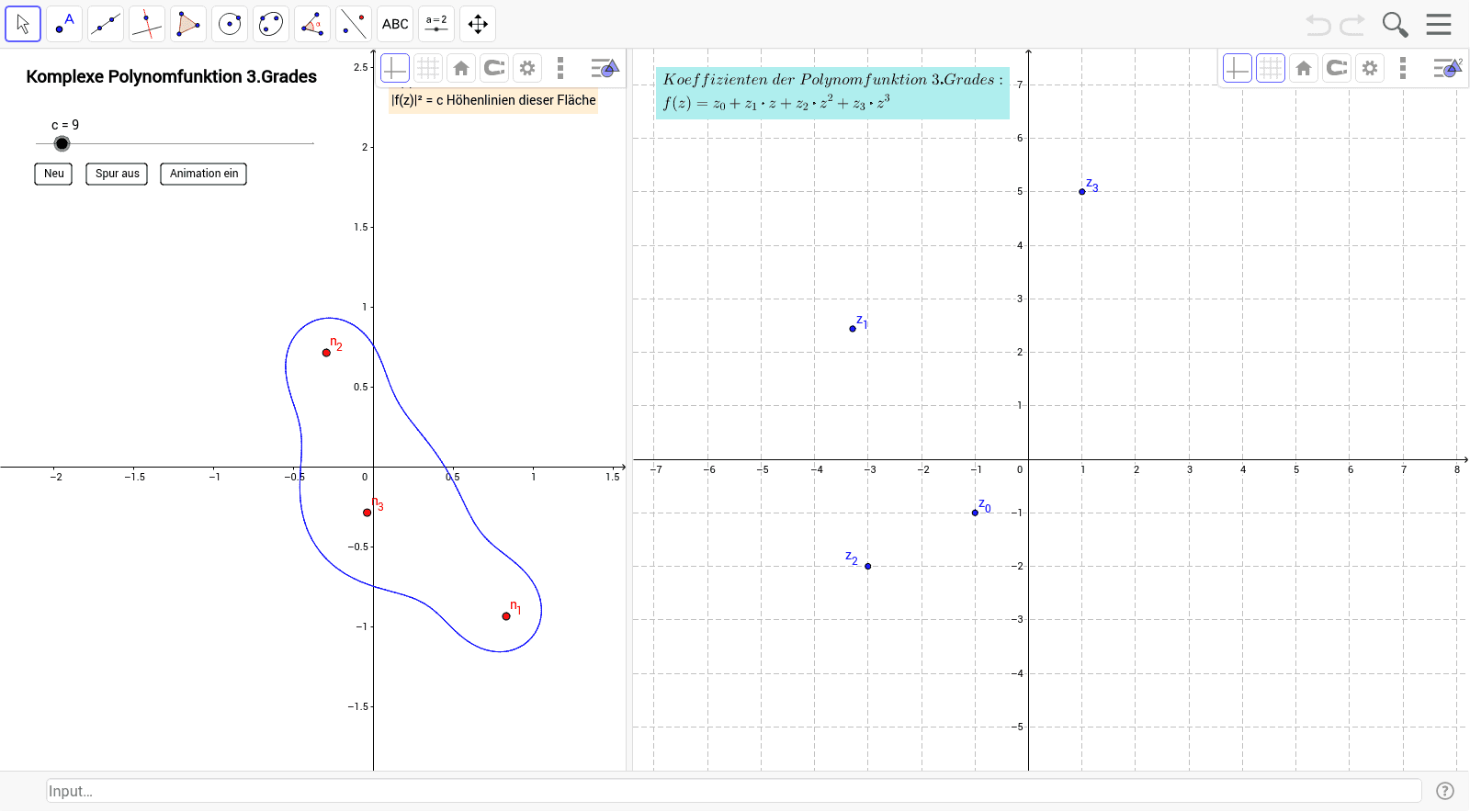The height and width of the screenshot is (812, 1470).
Task: Open left graphics view settings gear
Action: [x=527, y=68]
